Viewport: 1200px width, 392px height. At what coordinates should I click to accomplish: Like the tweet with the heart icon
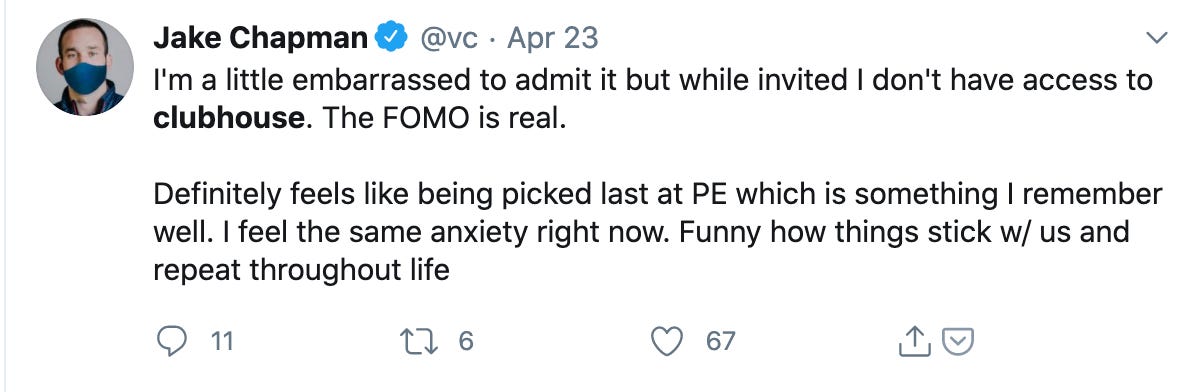[x=667, y=341]
